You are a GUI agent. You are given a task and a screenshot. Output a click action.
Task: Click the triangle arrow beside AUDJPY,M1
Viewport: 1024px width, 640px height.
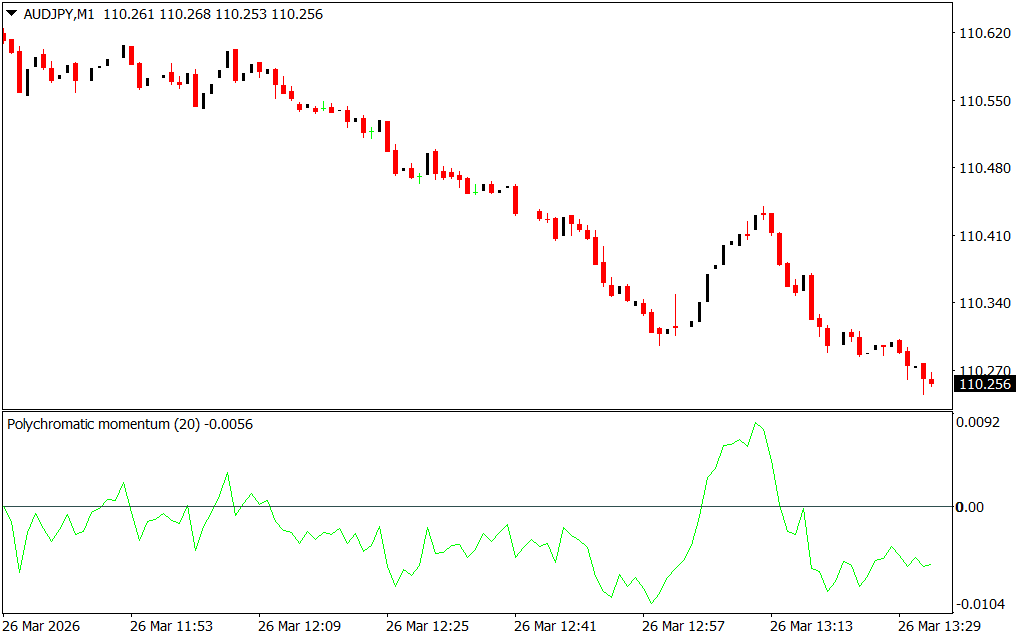11,15
